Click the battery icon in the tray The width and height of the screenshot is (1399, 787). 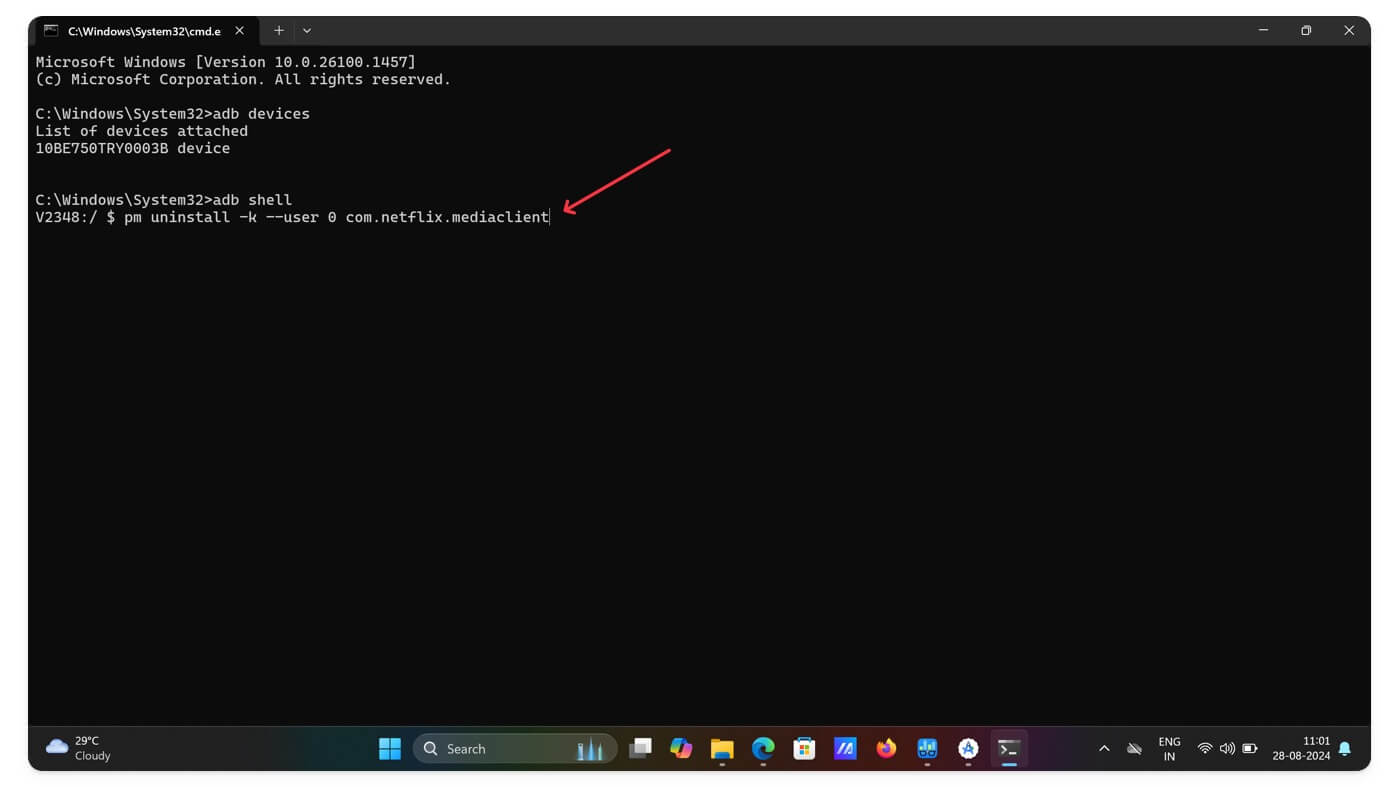pos(1250,748)
